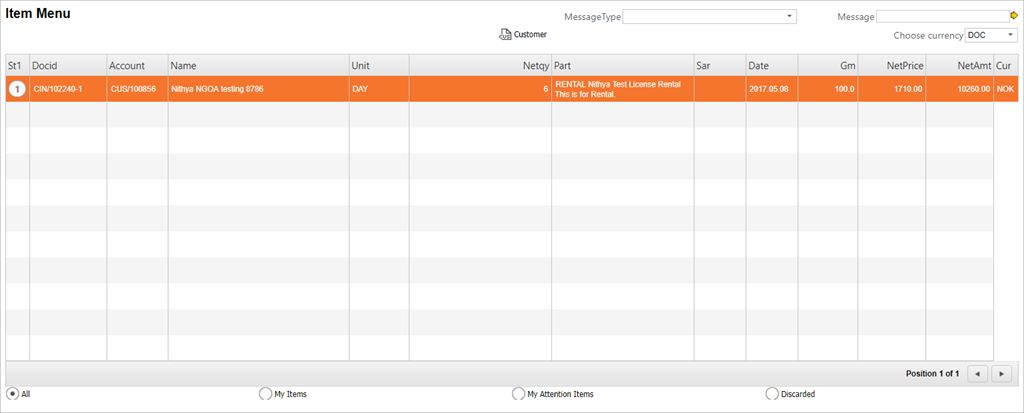This screenshot has height=413, width=1024.
Task: Select the My Items radio button
Action: [x=265, y=394]
